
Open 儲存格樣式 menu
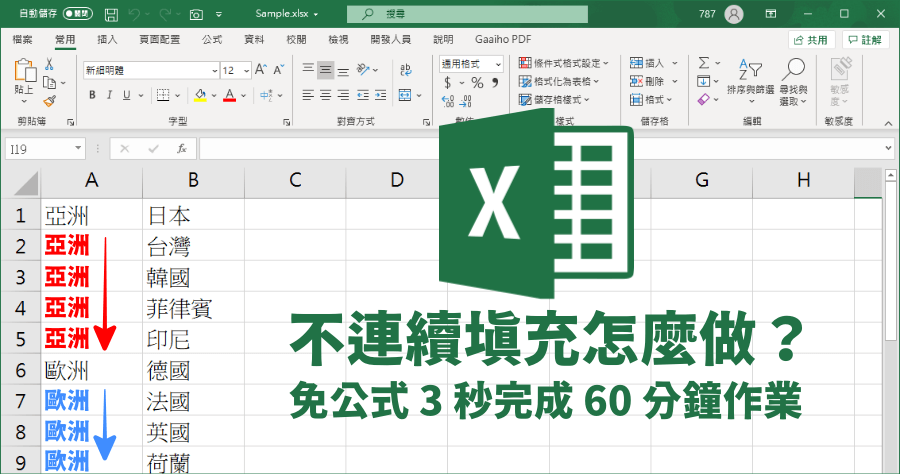[x=554, y=100]
